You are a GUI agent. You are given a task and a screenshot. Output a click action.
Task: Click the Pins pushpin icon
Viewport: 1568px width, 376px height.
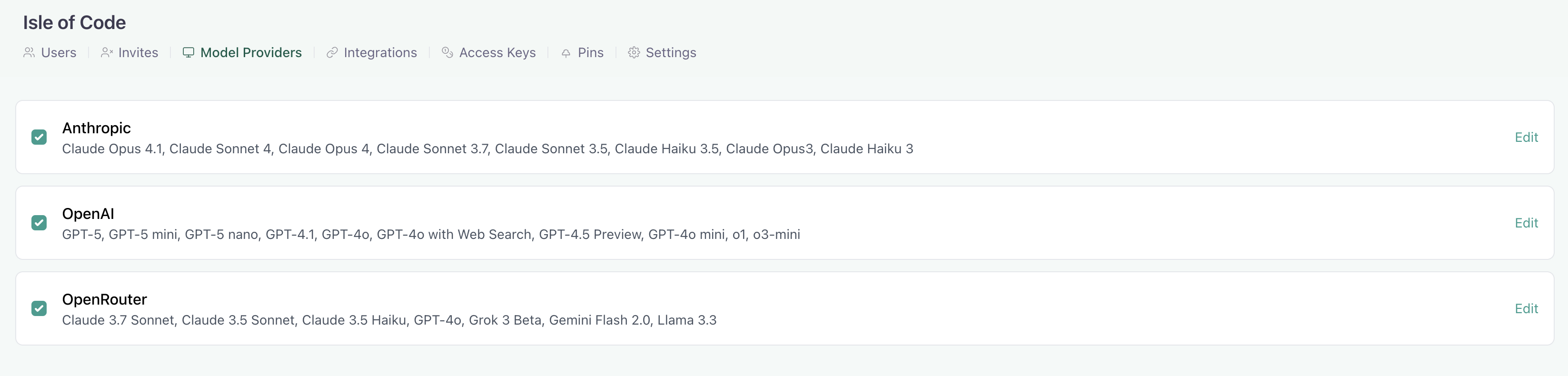click(566, 53)
